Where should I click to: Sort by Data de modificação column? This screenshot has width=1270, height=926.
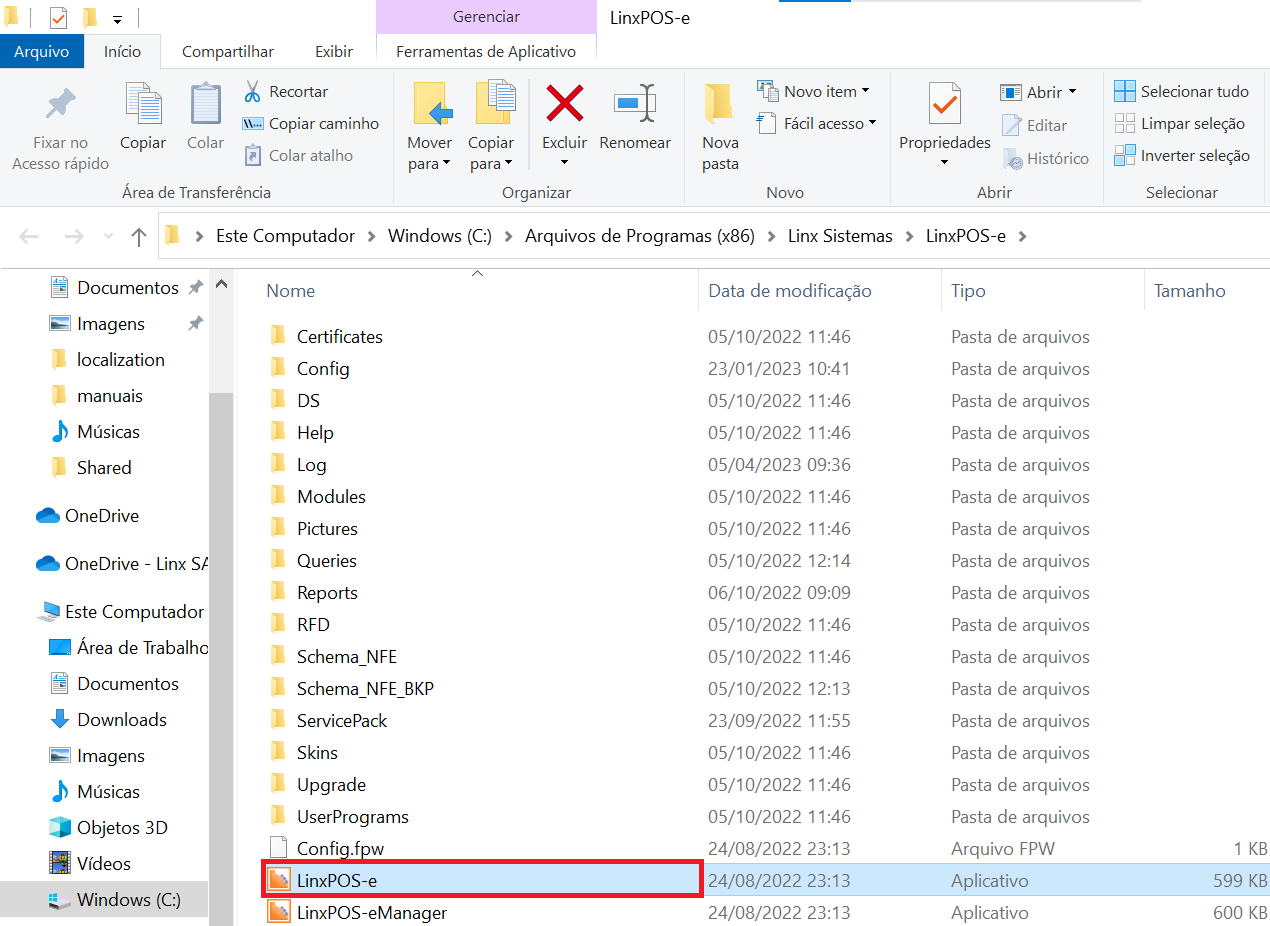coord(790,291)
